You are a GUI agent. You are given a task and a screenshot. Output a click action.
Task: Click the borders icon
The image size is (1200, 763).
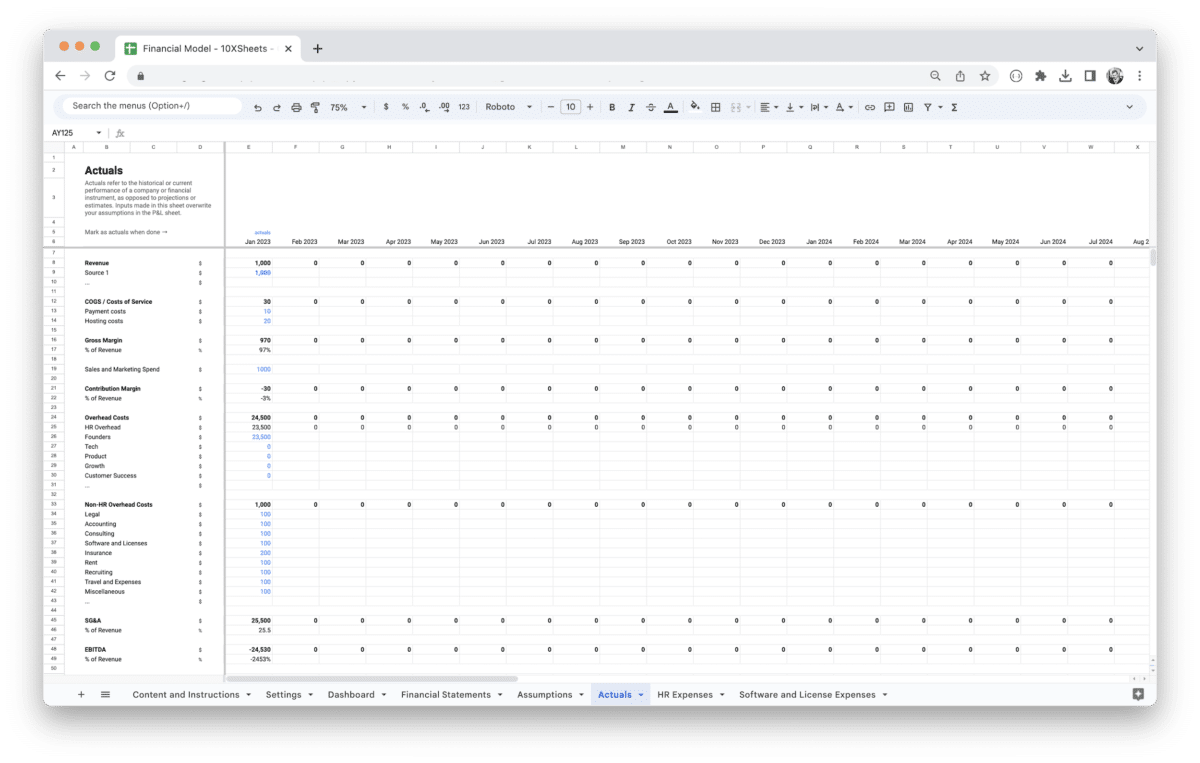coord(715,106)
